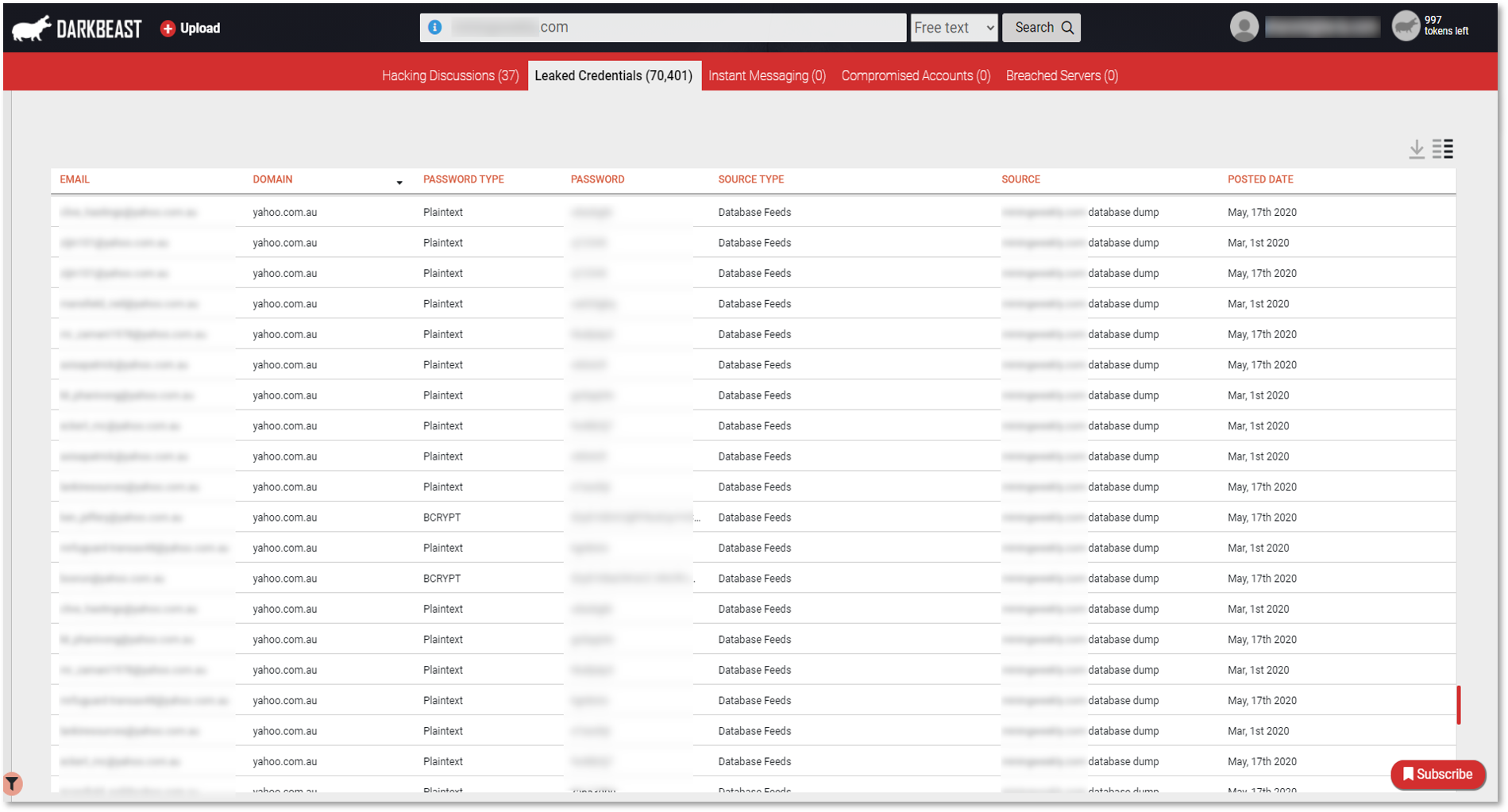Open the Compromised Accounts (0) tab

coord(916,75)
